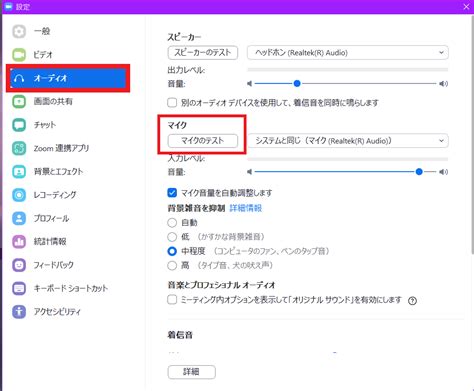Click the screen share icon in sidebar
The height and width of the screenshot is (391, 474).
19,101
